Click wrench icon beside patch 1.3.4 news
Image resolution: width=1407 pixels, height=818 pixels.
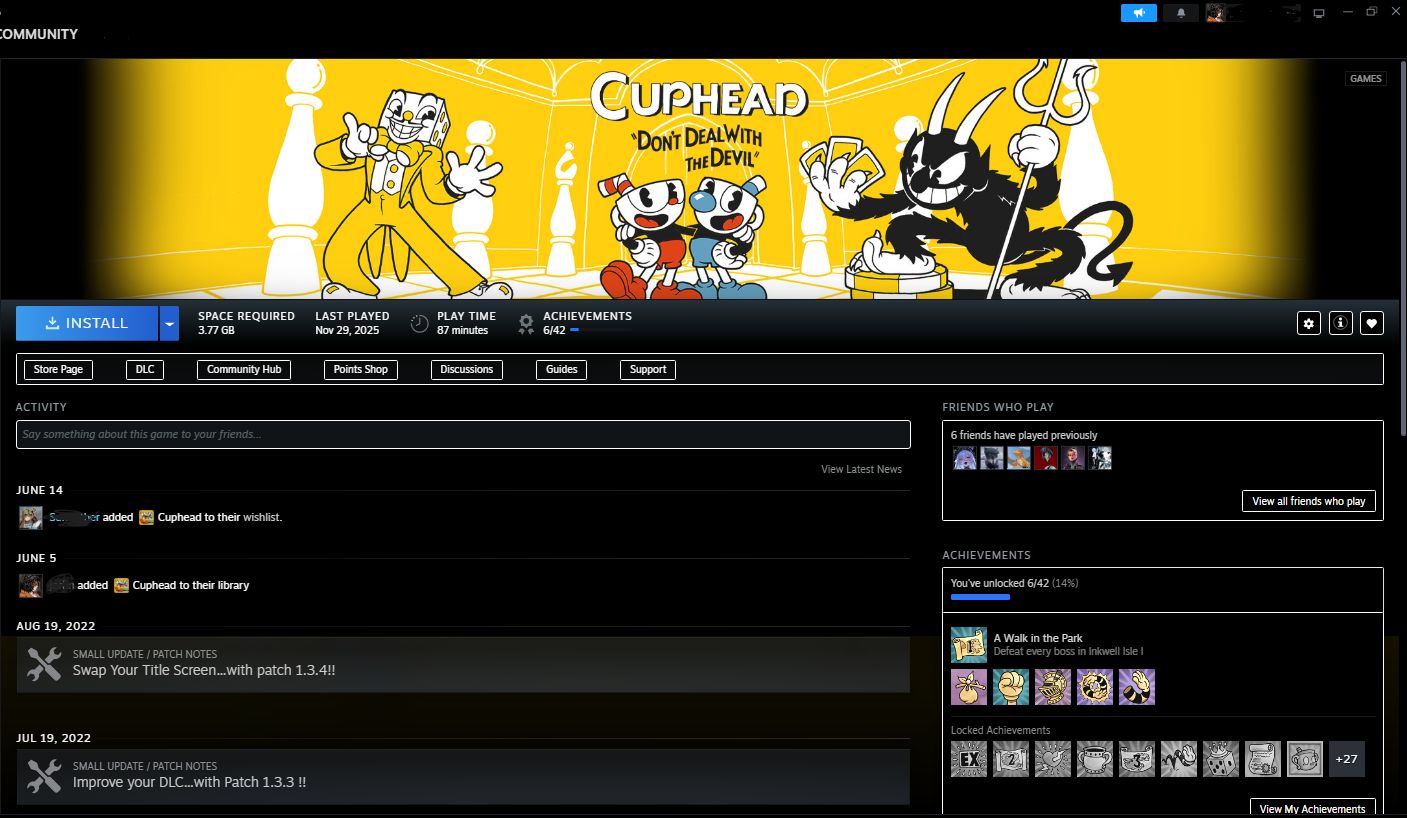pyautogui.click(x=44, y=664)
